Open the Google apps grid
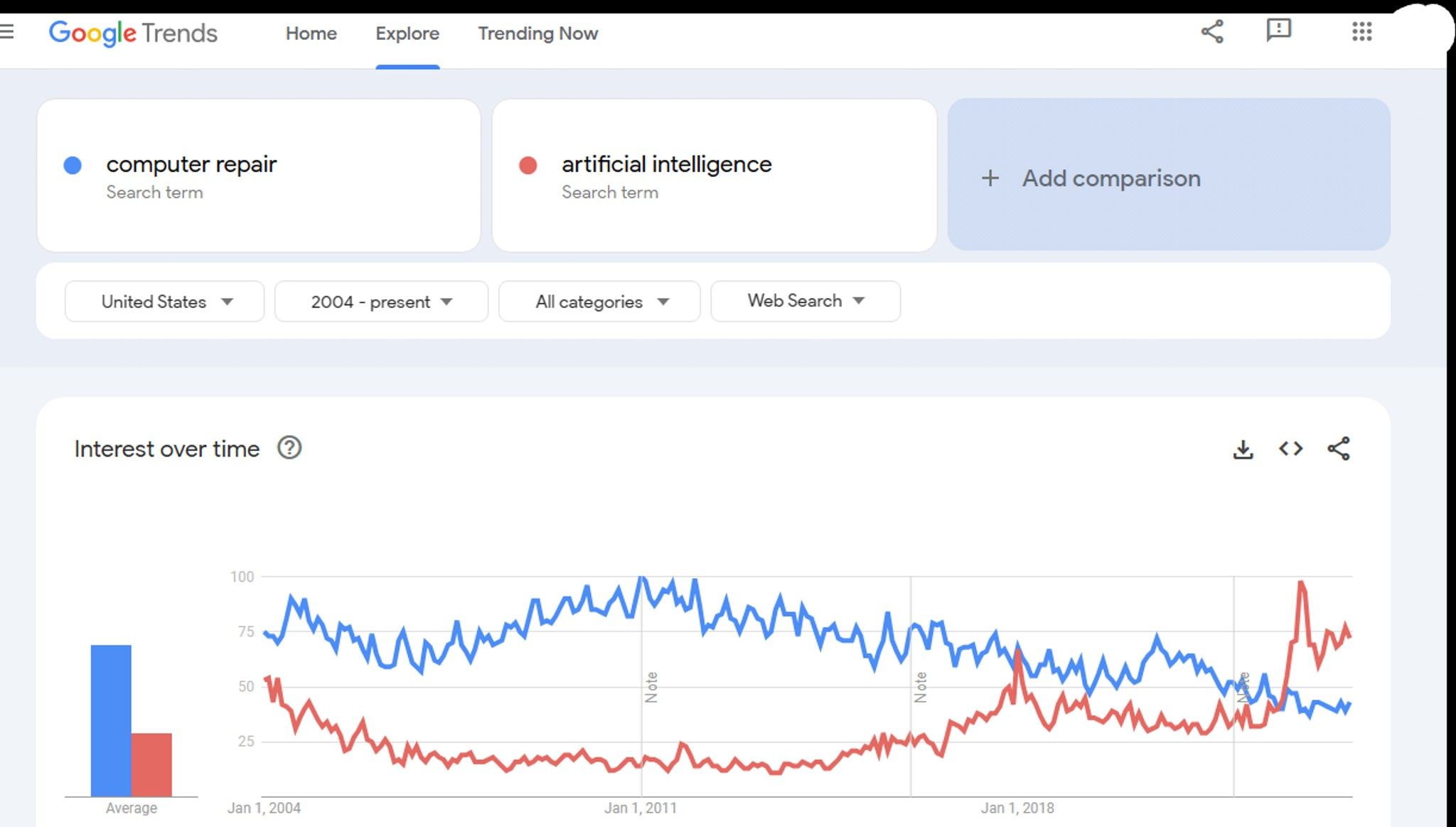The height and width of the screenshot is (827, 1456). click(1361, 31)
